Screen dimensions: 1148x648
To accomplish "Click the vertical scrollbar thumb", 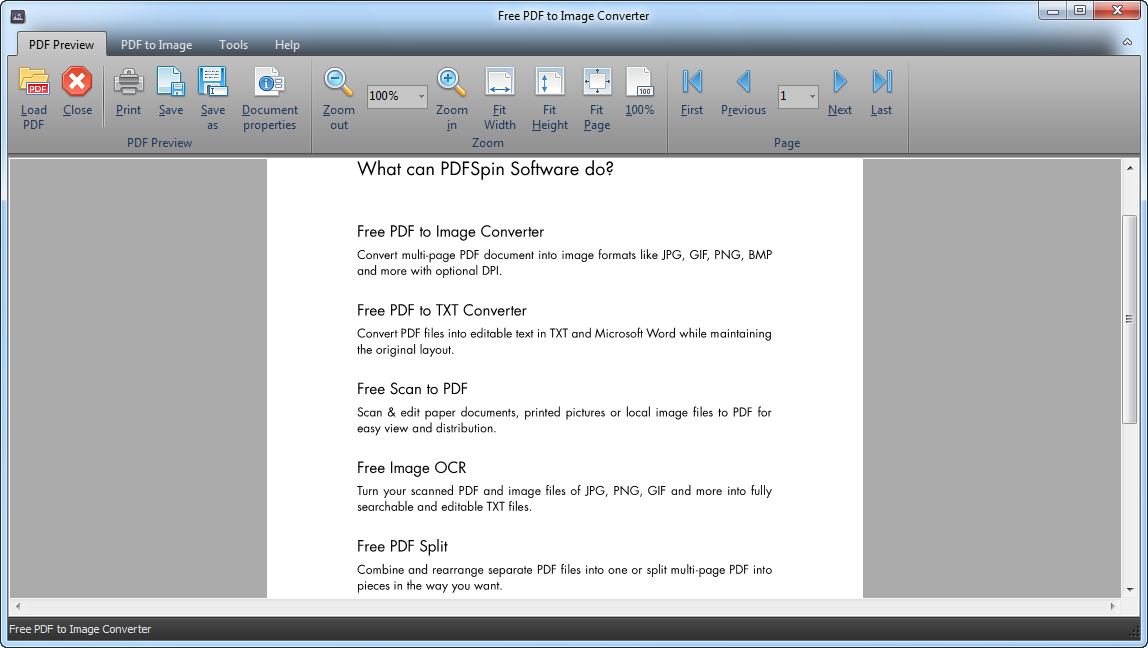I will (x=1130, y=319).
